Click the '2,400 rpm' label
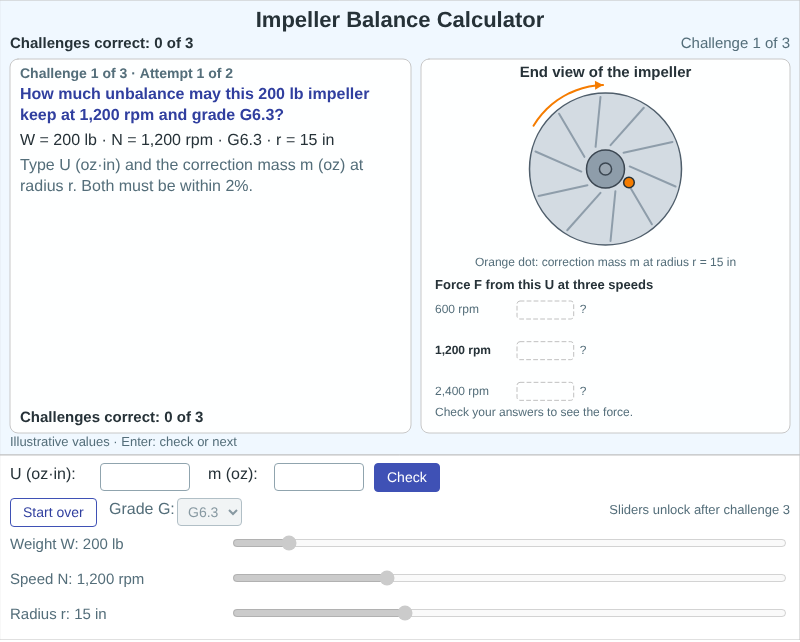Viewport: 800px width, 642px height. pyautogui.click(x=462, y=391)
